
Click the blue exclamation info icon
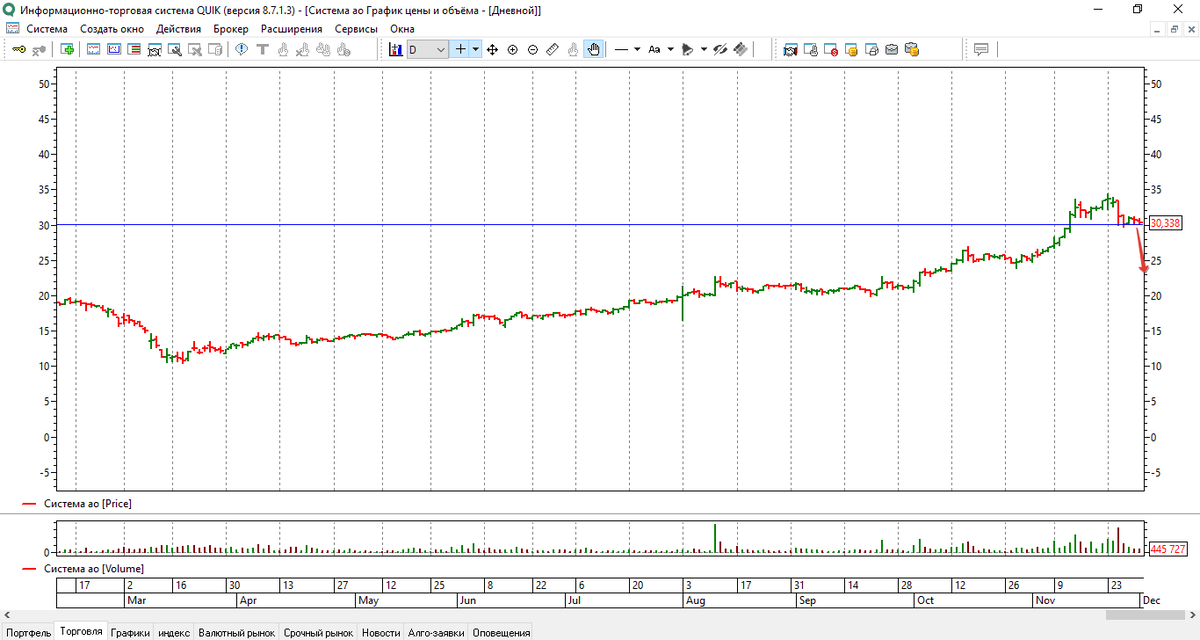[241, 49]
